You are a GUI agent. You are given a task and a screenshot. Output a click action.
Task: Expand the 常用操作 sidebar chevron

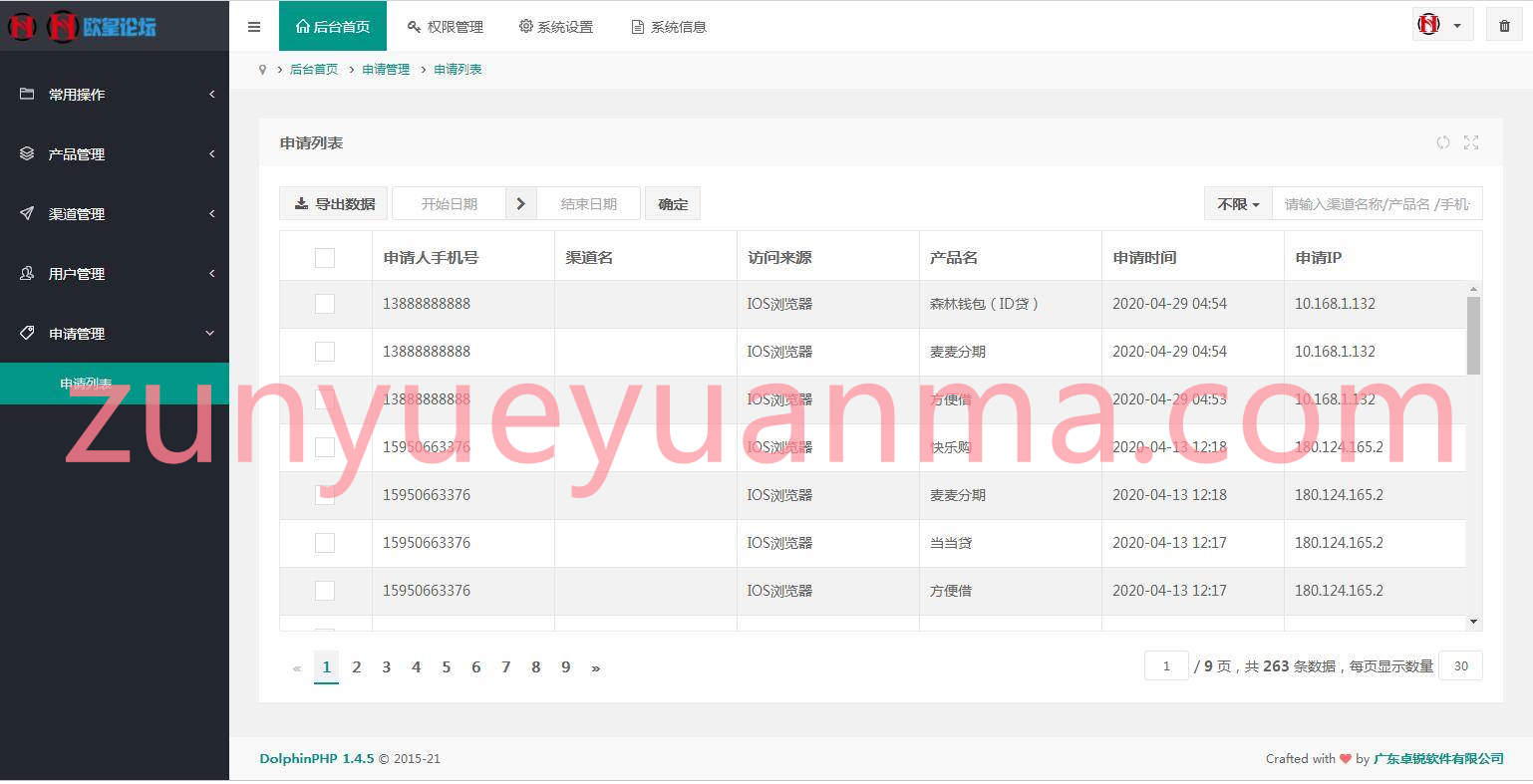click(x=211, y=94)
